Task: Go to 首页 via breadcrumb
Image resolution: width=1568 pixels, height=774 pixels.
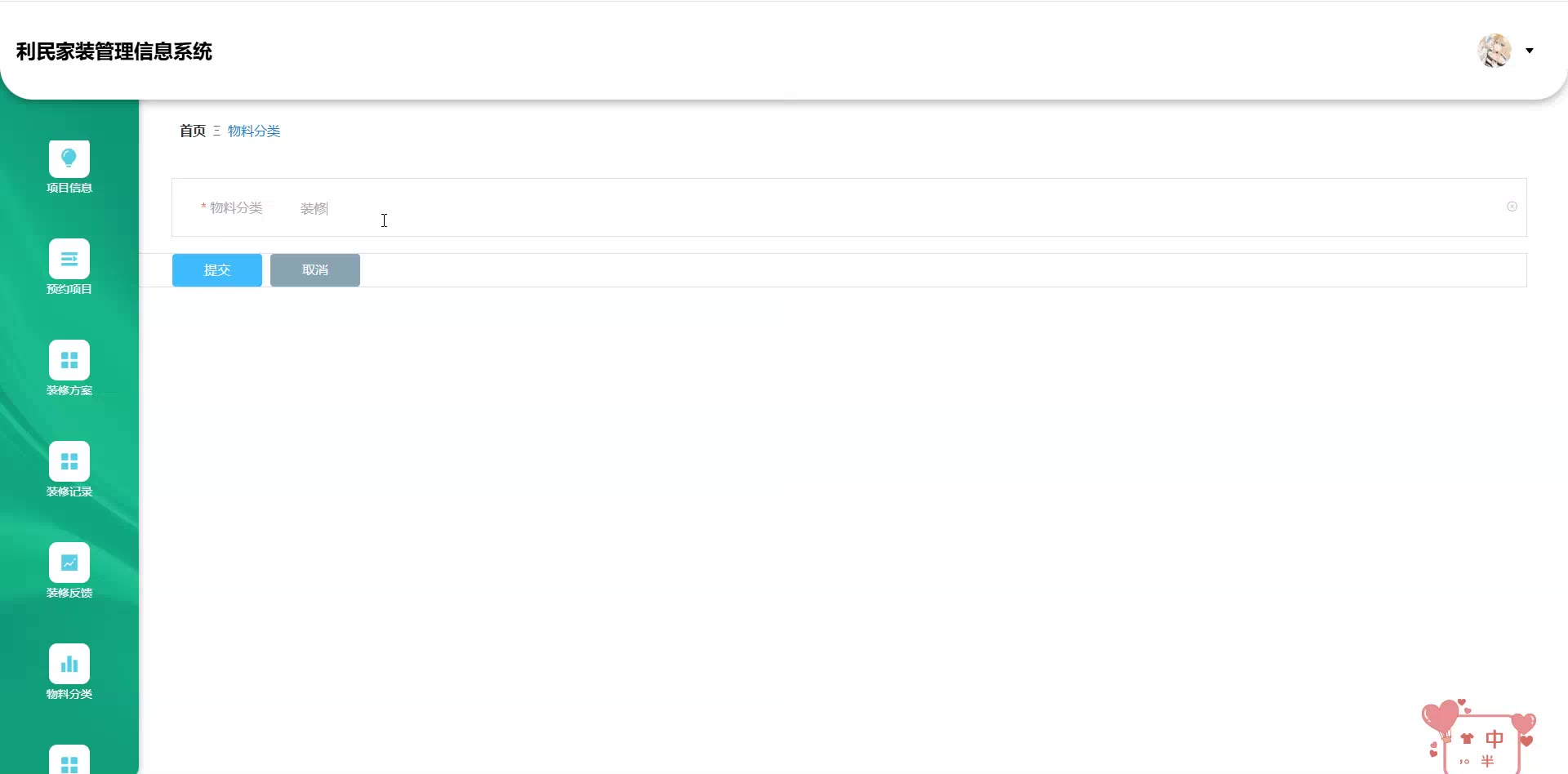Action: 193,131
